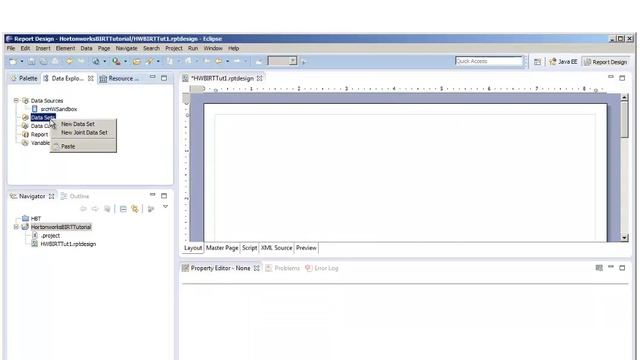Click the editor vertical scrollbar down arrow
The width and height of the screenshot is (640, 360).
(x=624, y=238)
